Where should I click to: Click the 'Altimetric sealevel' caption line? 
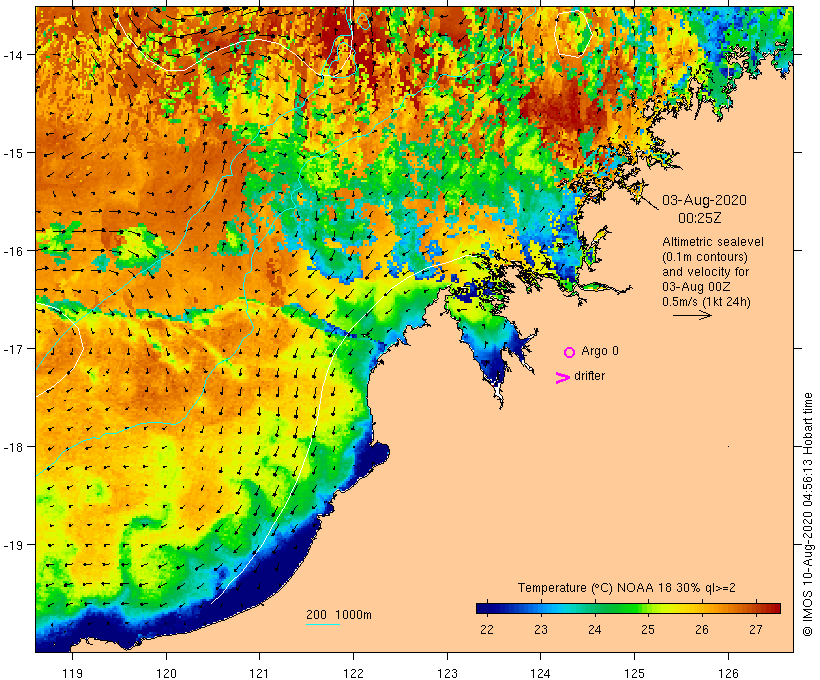pos(713,242)
